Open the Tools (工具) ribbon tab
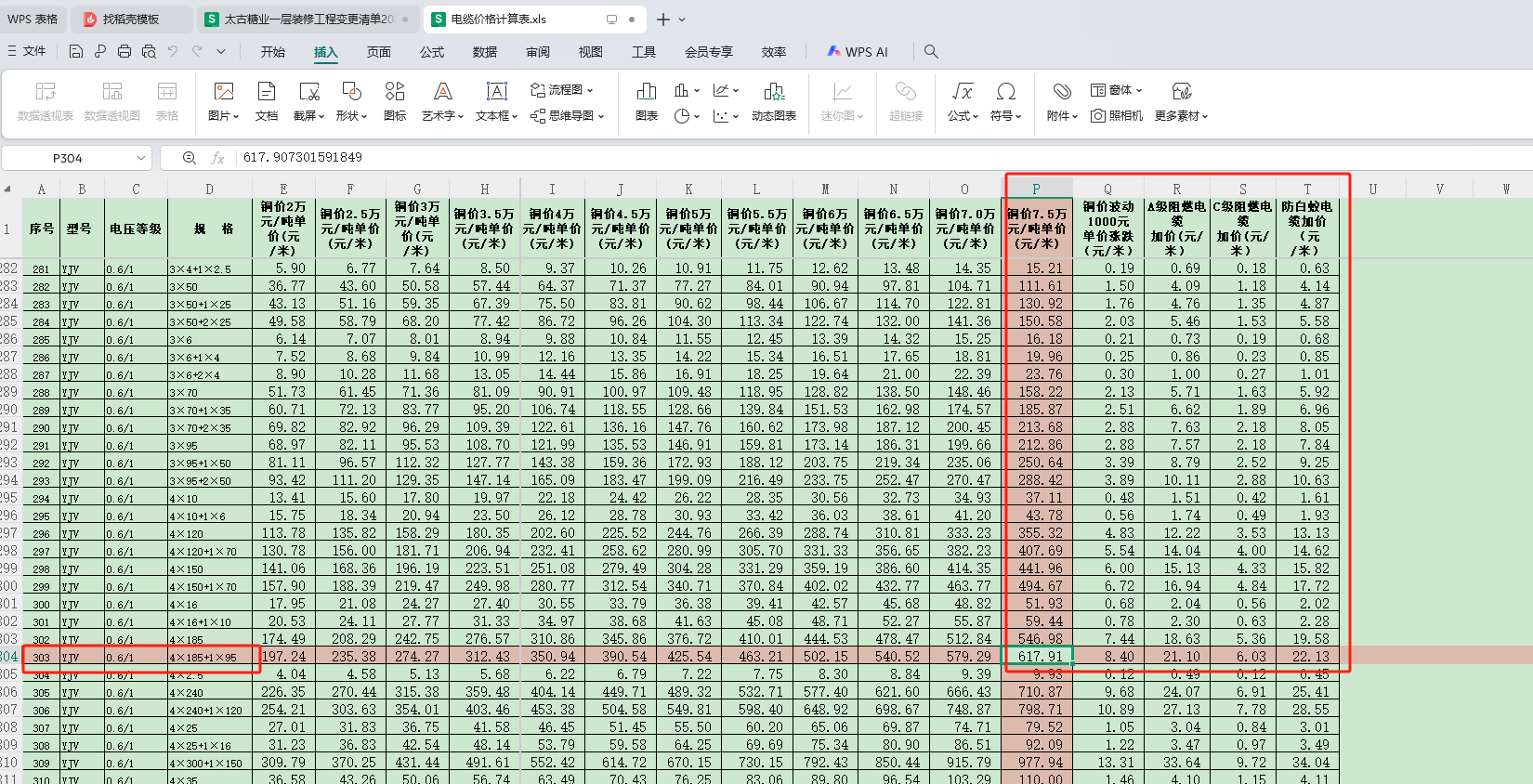 click(x=644, y=52)
